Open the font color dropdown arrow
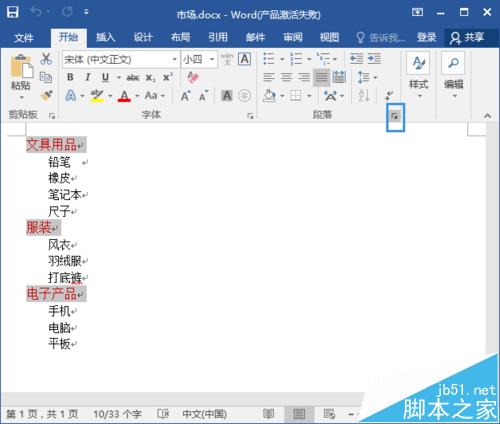Image resolution: width=500 pixels, height=424 pixels. 137,96
